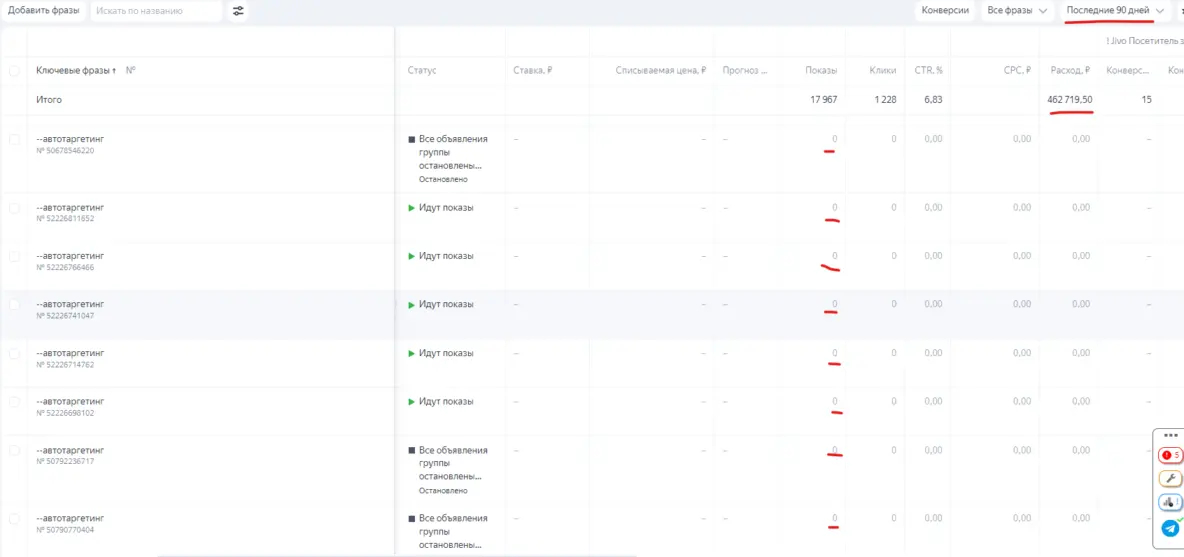Click the '№' column header
This screenshot has width=1184, height=557.
click(131, 70)
